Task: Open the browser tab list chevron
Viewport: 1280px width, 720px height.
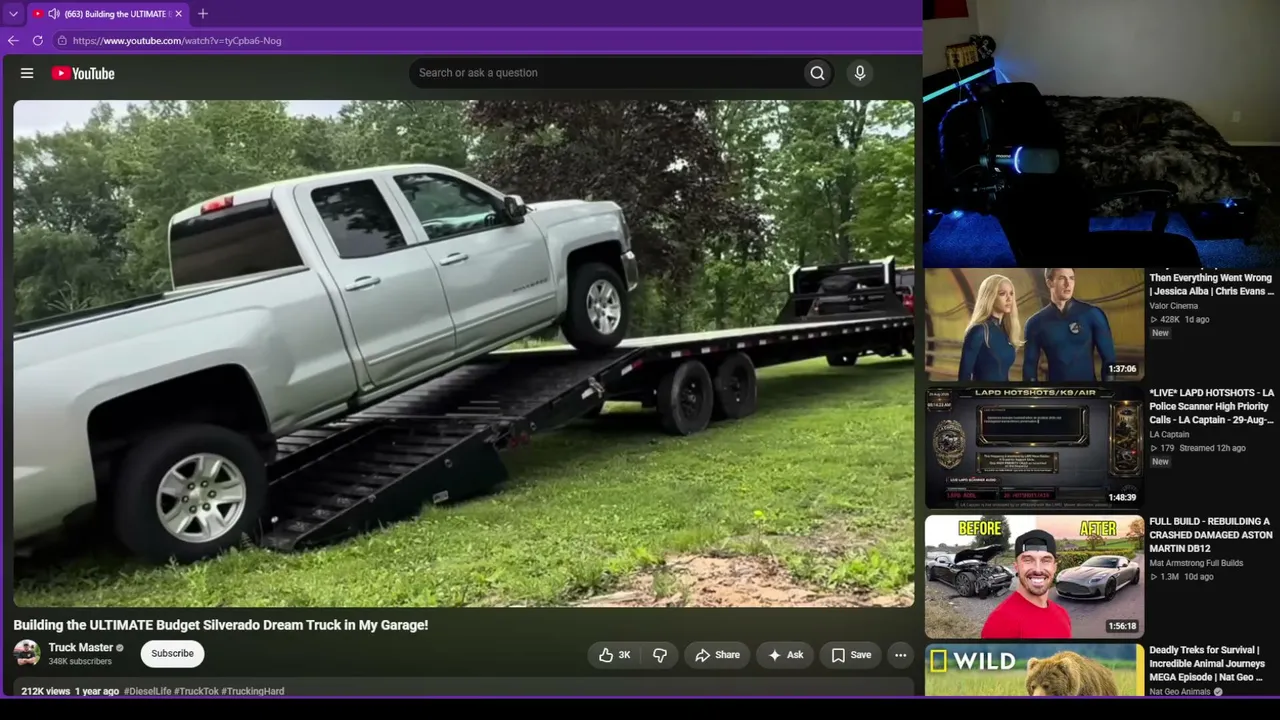Action: pyautogui.click(x=13, y=14)
